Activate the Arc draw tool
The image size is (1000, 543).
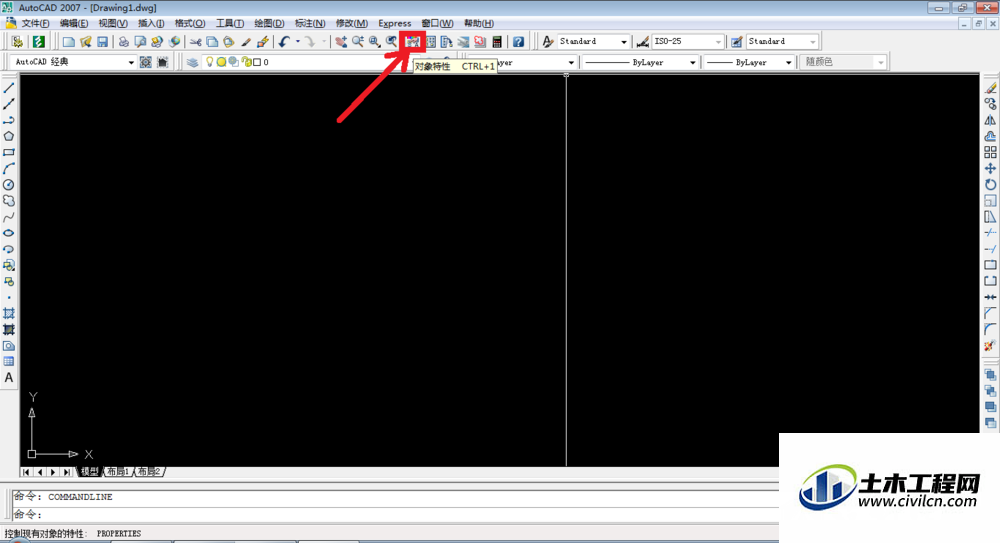(x=9, y=168)
